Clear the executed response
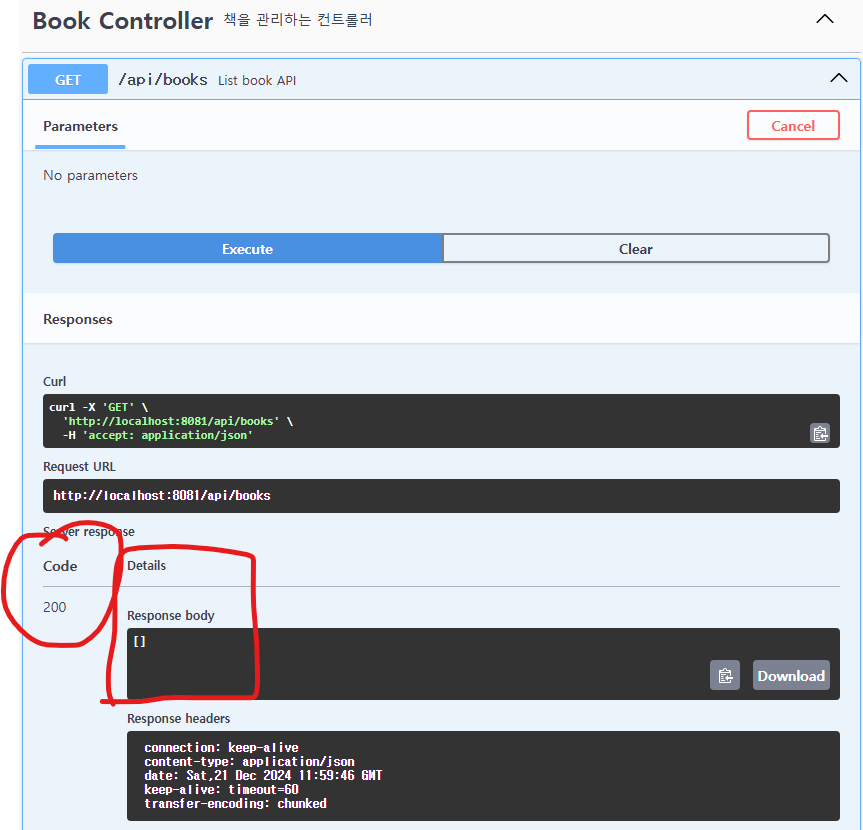Image resolution: width=863 pixels, height=830 pixels. click(636, 249)
